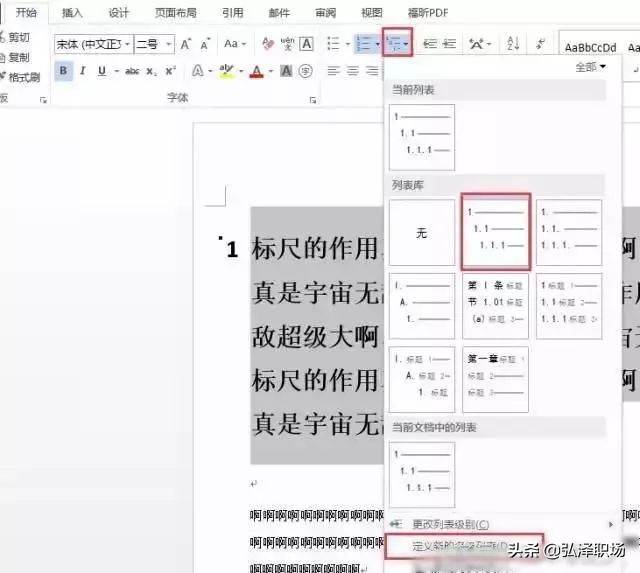
Task: Open the 全部 filter dropdown
Action: pos(591,67)
